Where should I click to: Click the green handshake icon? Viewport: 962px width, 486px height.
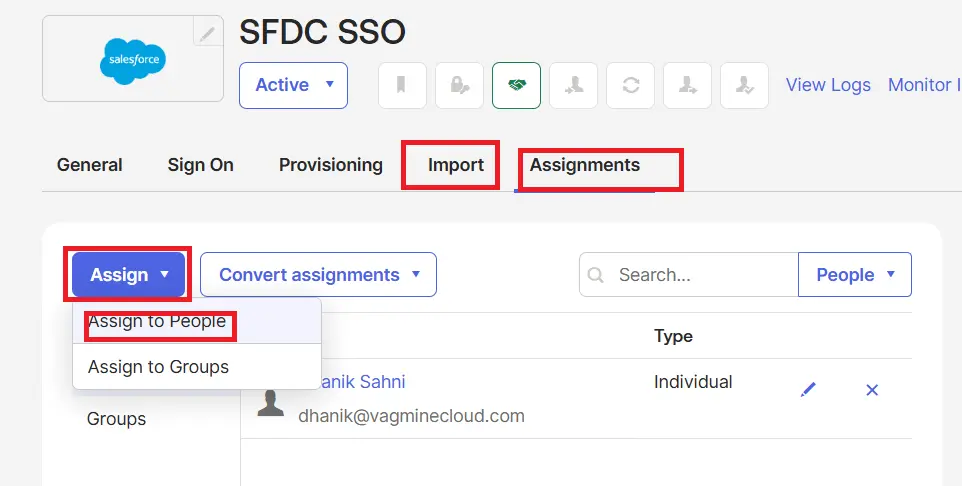tap(517, 85)
